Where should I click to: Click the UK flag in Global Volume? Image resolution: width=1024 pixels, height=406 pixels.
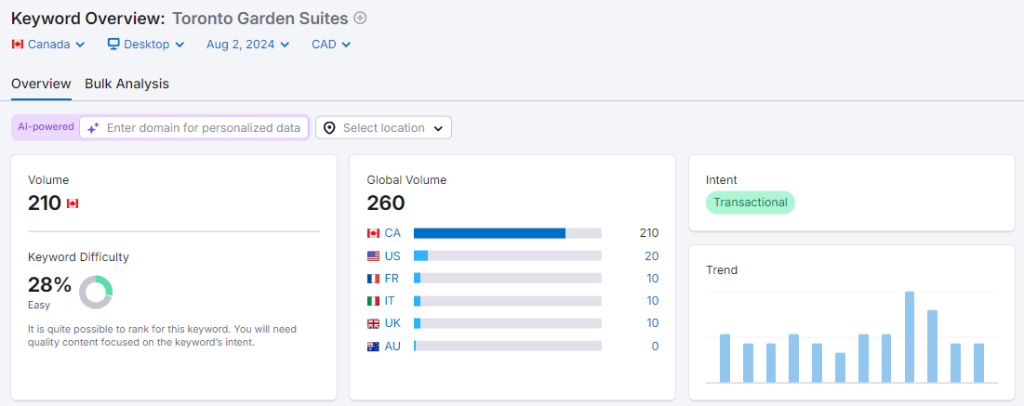click(373, 324)
